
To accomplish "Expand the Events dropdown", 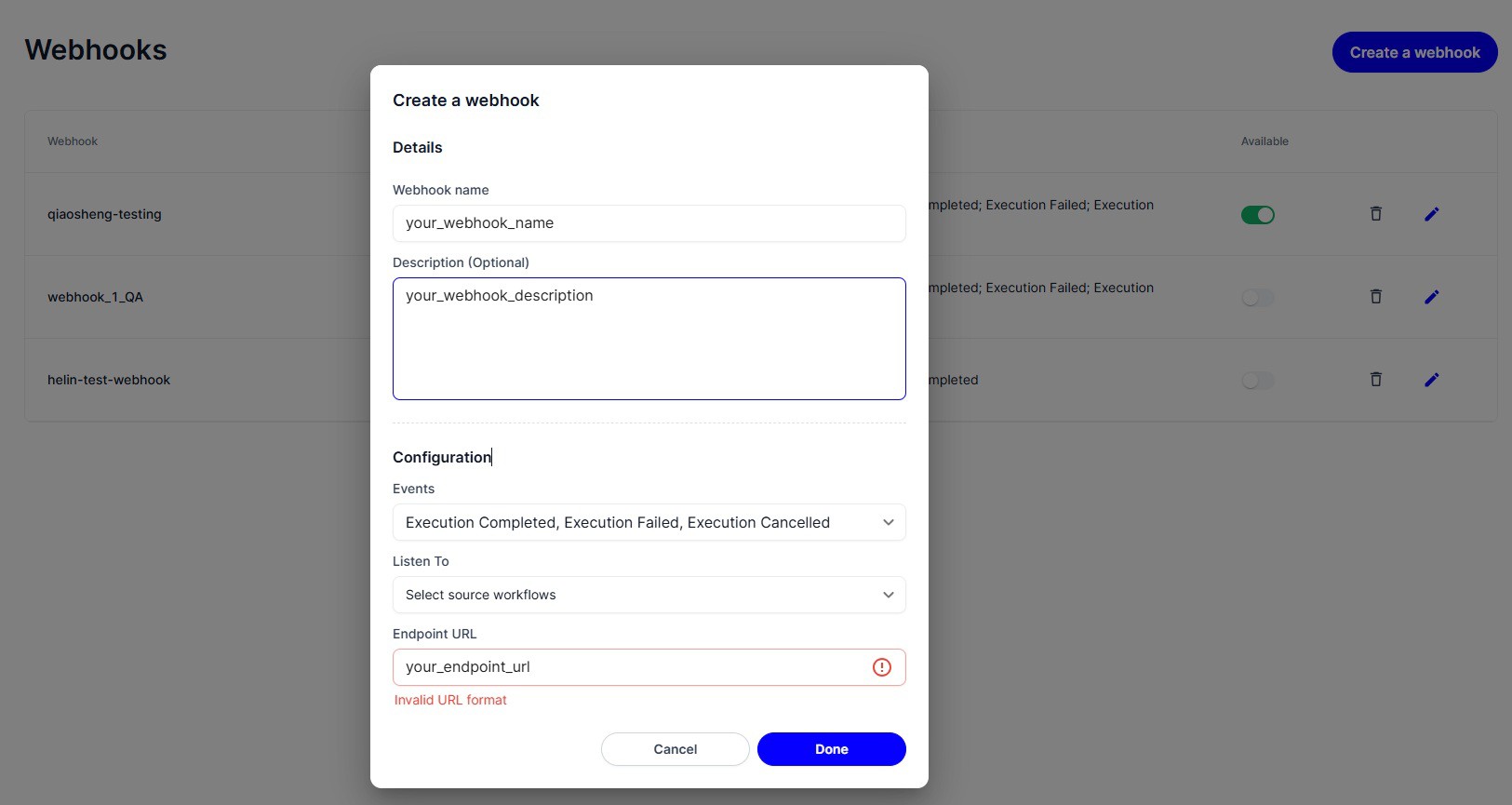I will click(649, 522).
